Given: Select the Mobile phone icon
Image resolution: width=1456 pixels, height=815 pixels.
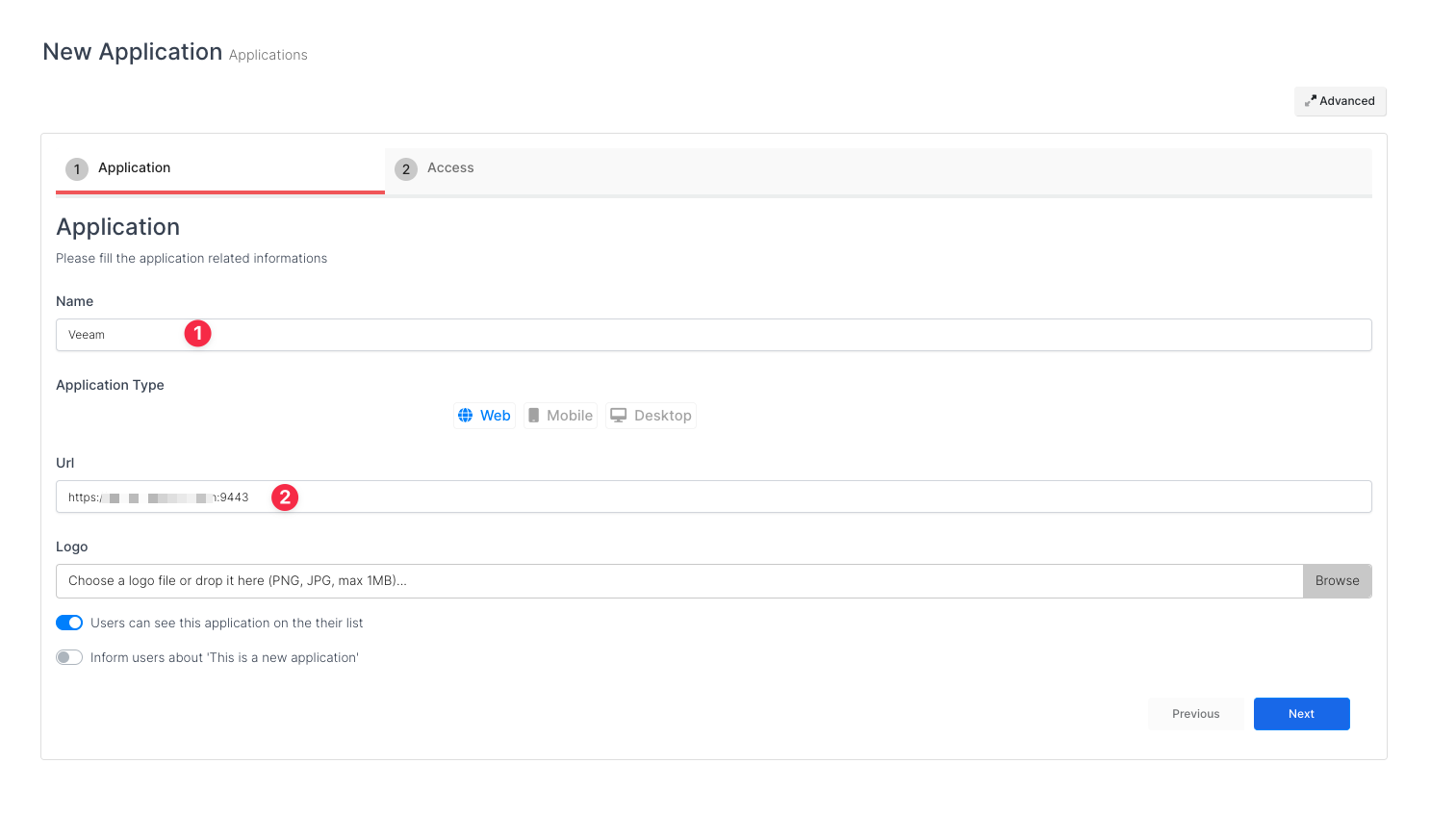Looking at the screenshot, I should click(x=533, y=416).
